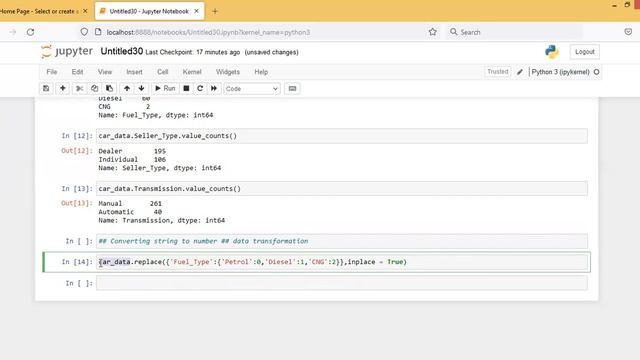Image resolution: width=640 pixels, height=360 pixels.
Task: Interrupt the kernel with the stop icon
Action: click(186, 89)
